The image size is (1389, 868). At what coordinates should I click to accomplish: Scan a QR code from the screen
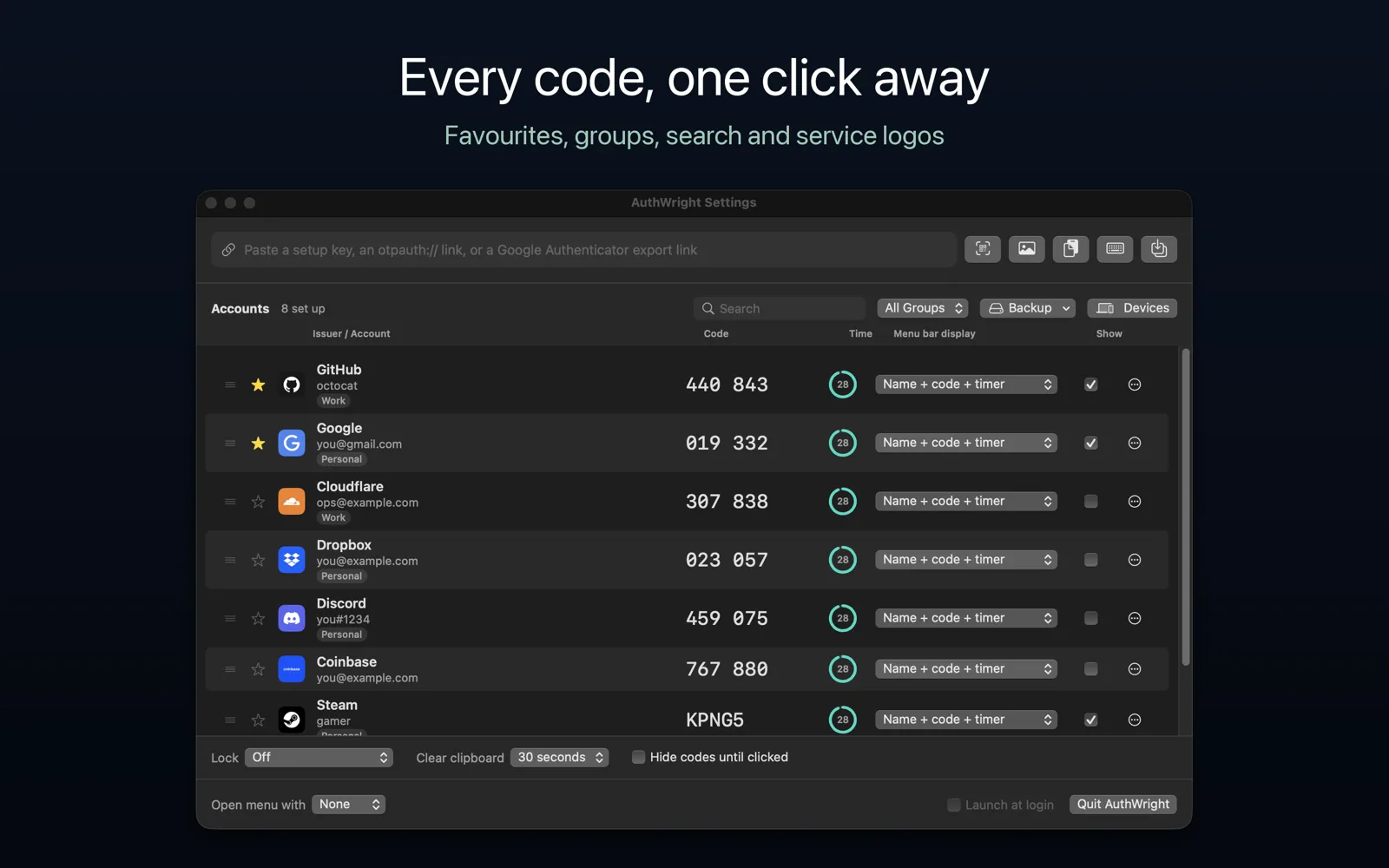pos(983,249)
